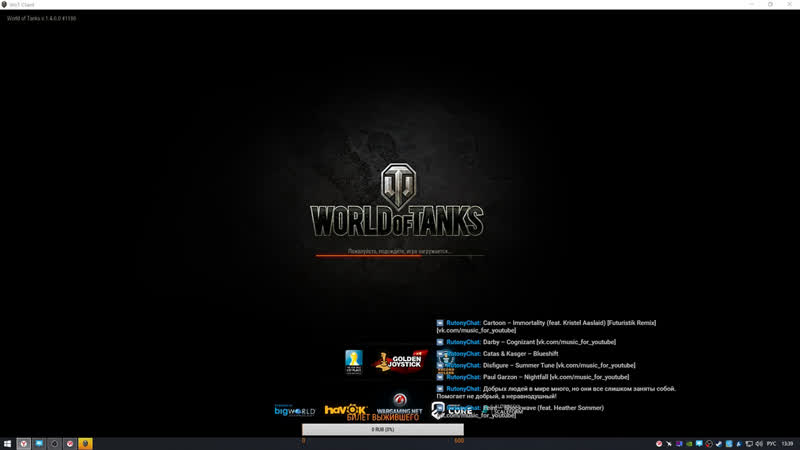800x450 pixels.
Task: Click the Havok logo
Action: coord(346,410)
